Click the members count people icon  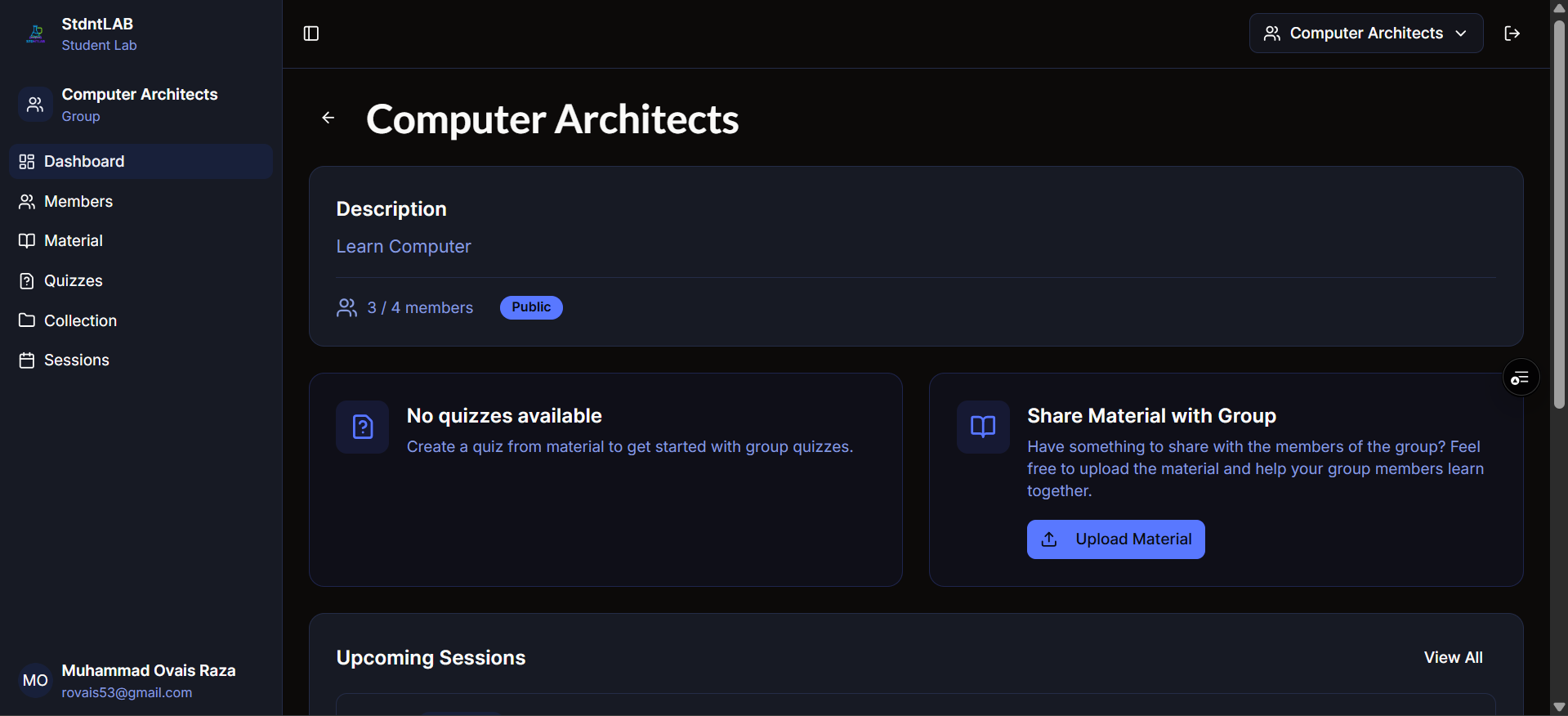[347, 307]
